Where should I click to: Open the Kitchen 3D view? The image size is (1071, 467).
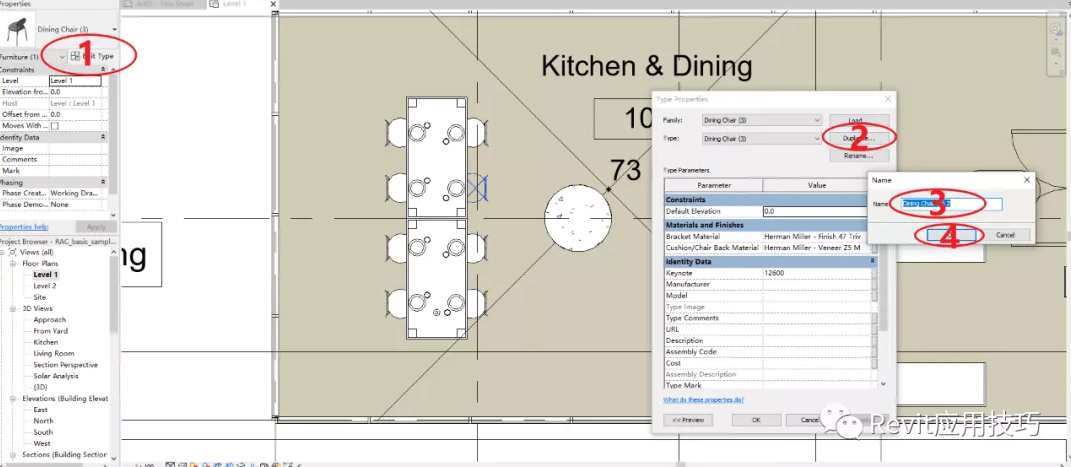[46, 342]
